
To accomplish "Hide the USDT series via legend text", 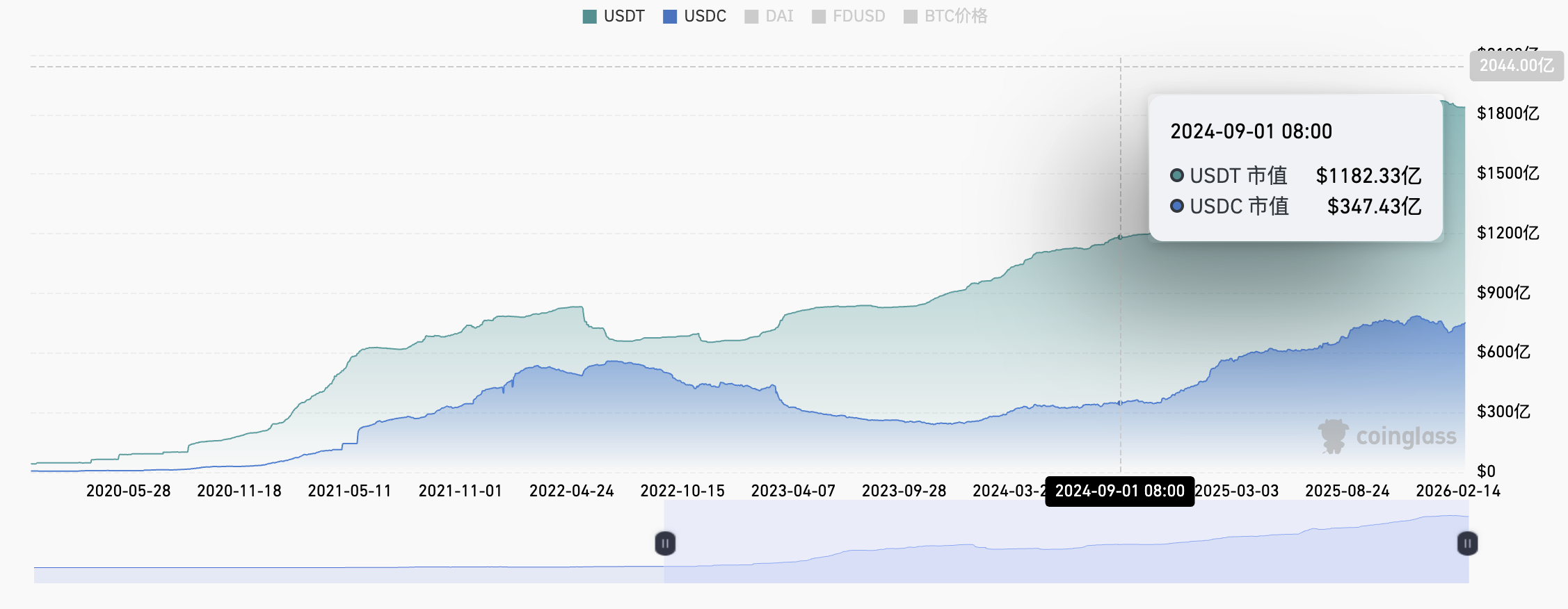I will click(x=624, y=17).
